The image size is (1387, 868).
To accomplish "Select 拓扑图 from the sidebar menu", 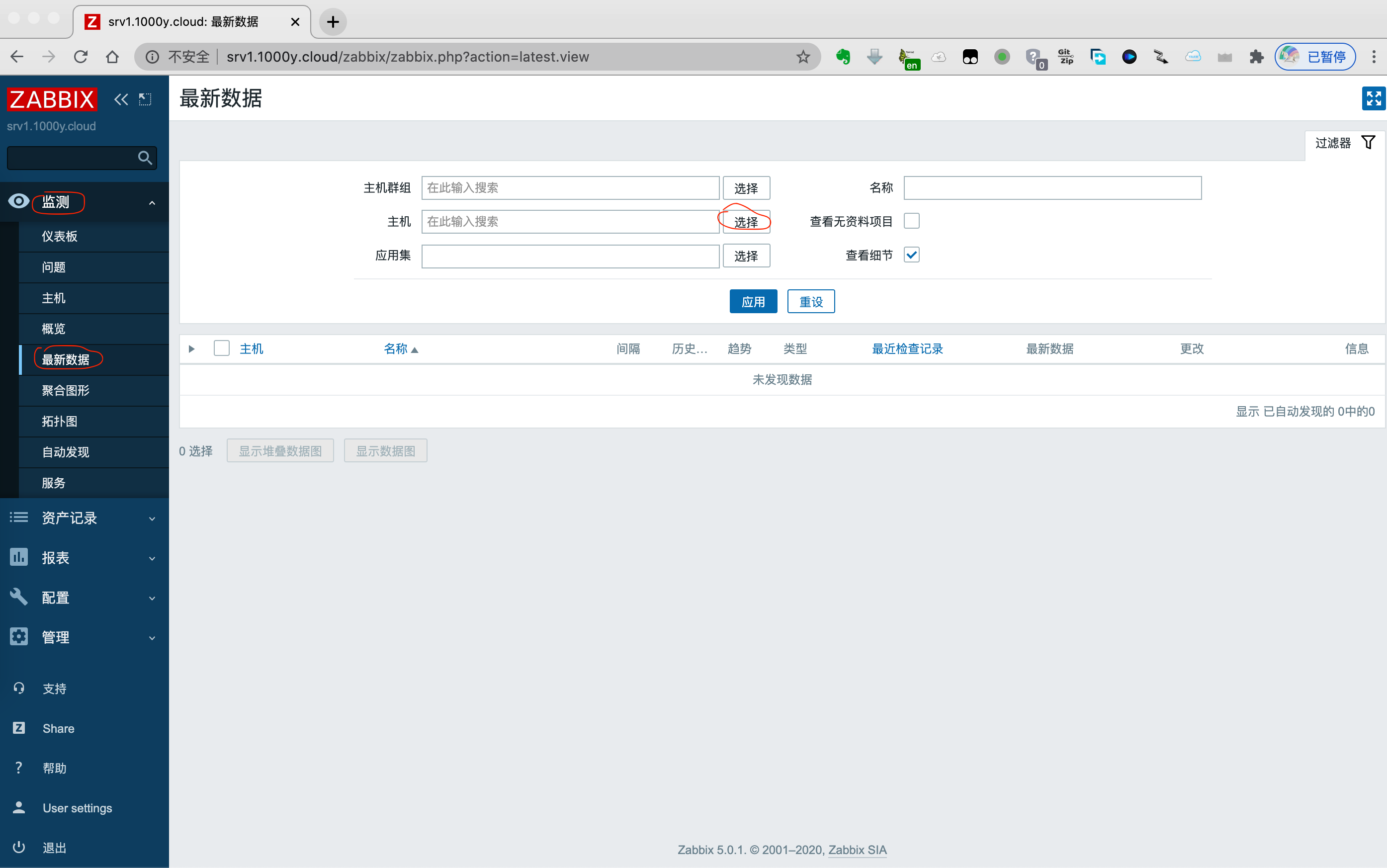I will point(59,421).
